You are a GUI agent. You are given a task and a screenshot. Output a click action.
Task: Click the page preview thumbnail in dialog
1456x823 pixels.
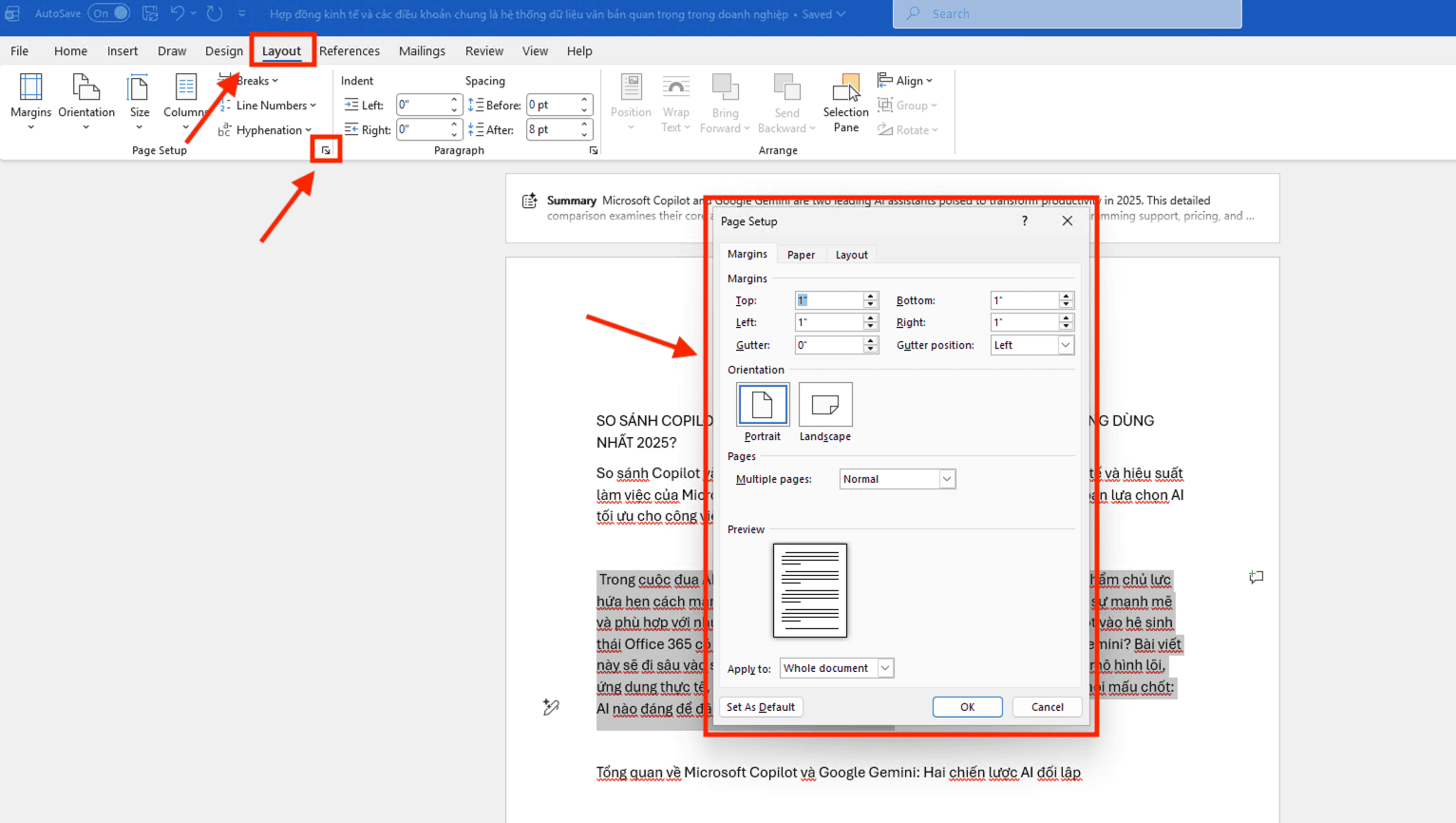[810, 590]
